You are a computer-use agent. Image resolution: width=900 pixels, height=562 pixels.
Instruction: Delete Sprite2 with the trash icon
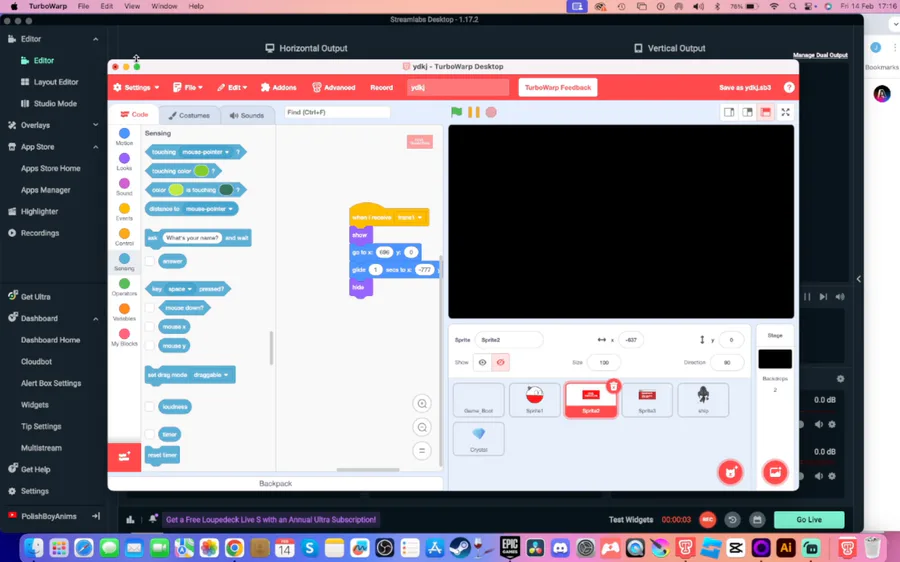point(614,386)
